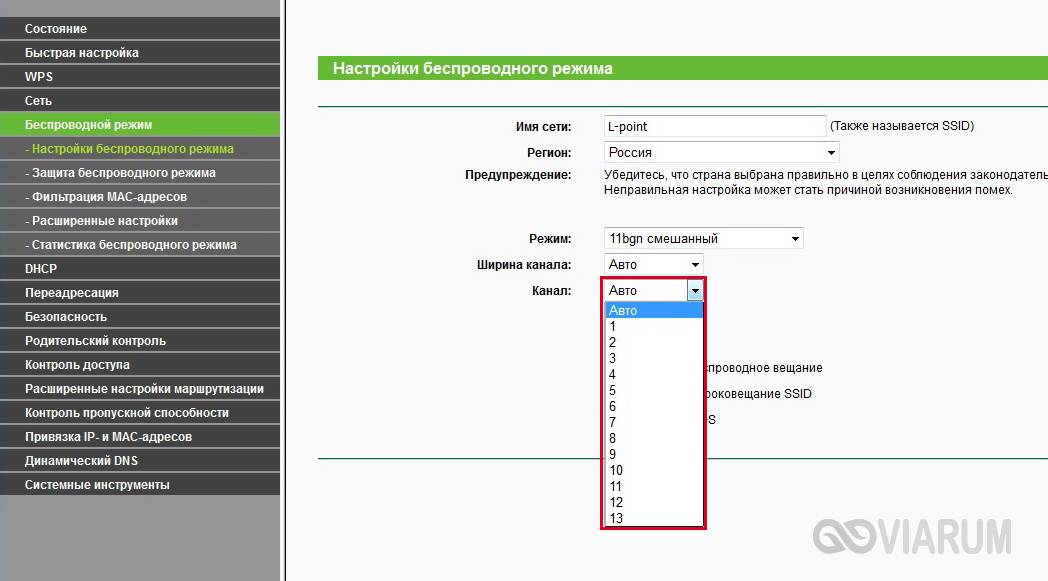Image resolution: width=1048 pixels, height=581 pixels.
Task: Expand the Ширина канала dropdown
Action: (654, 265)
